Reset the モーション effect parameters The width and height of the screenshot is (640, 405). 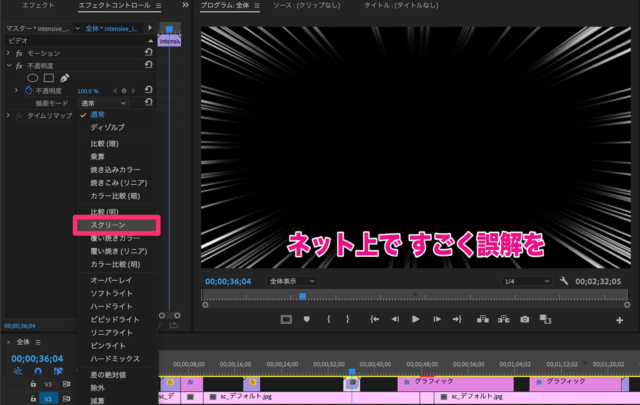point(149,52)
